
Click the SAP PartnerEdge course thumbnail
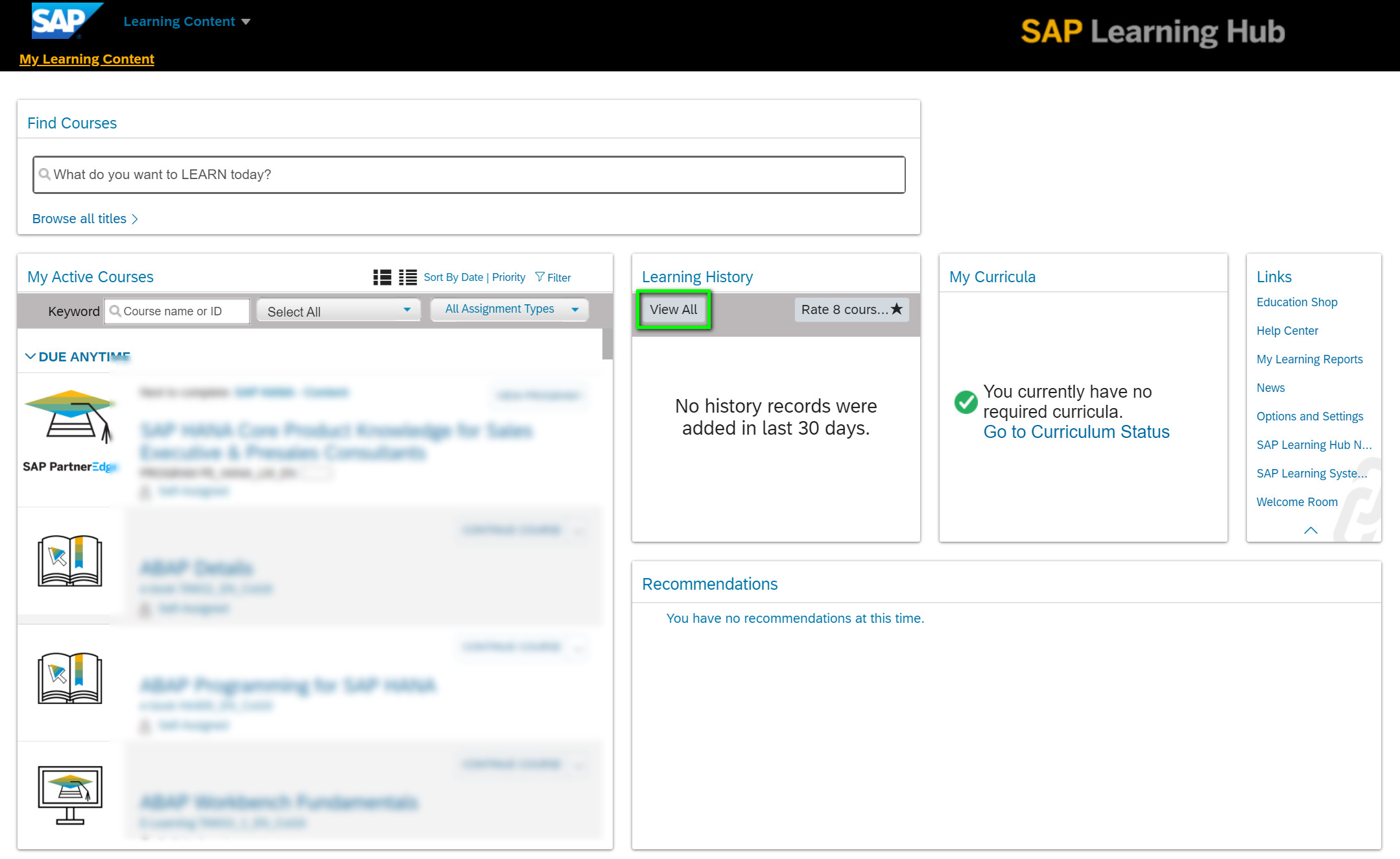pos(70,431)
